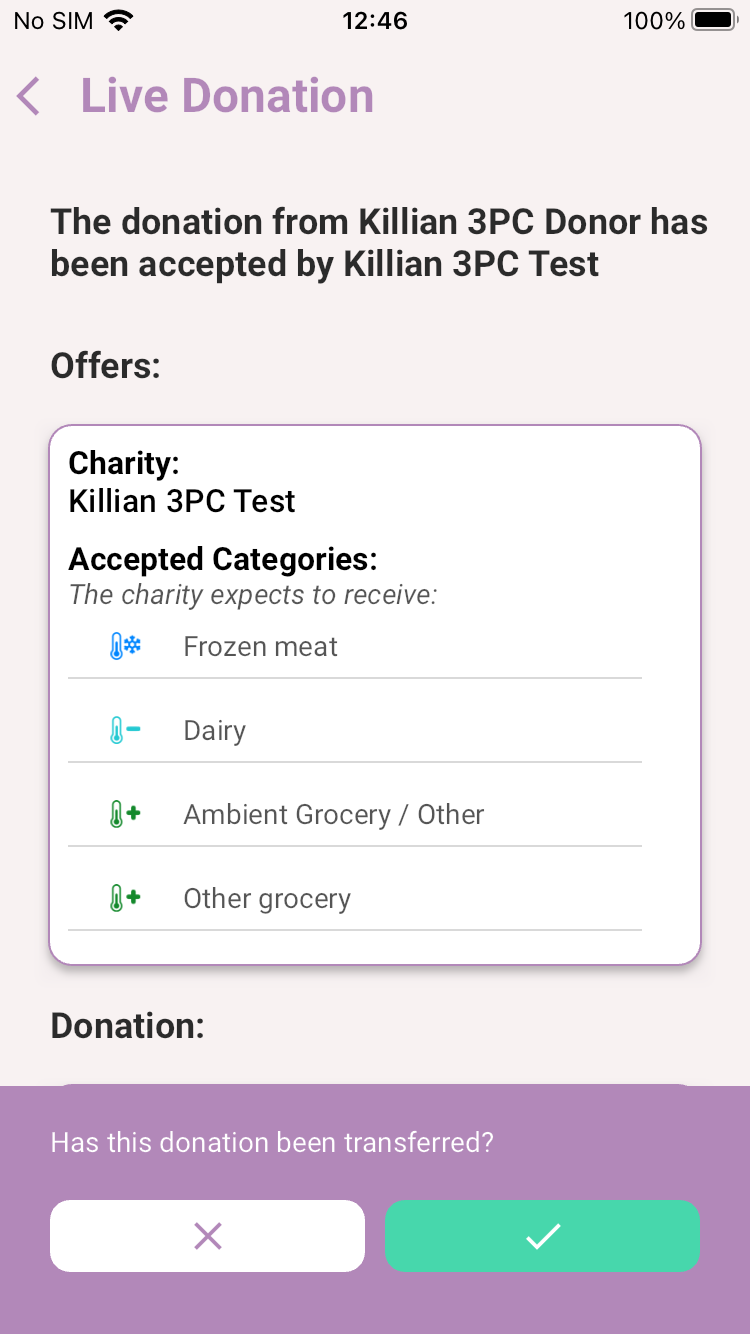Screen dimensions: 750x1334
Task: Tap thermometer icon beside Ambient Grocery / Other
Action: click(125, 815)
